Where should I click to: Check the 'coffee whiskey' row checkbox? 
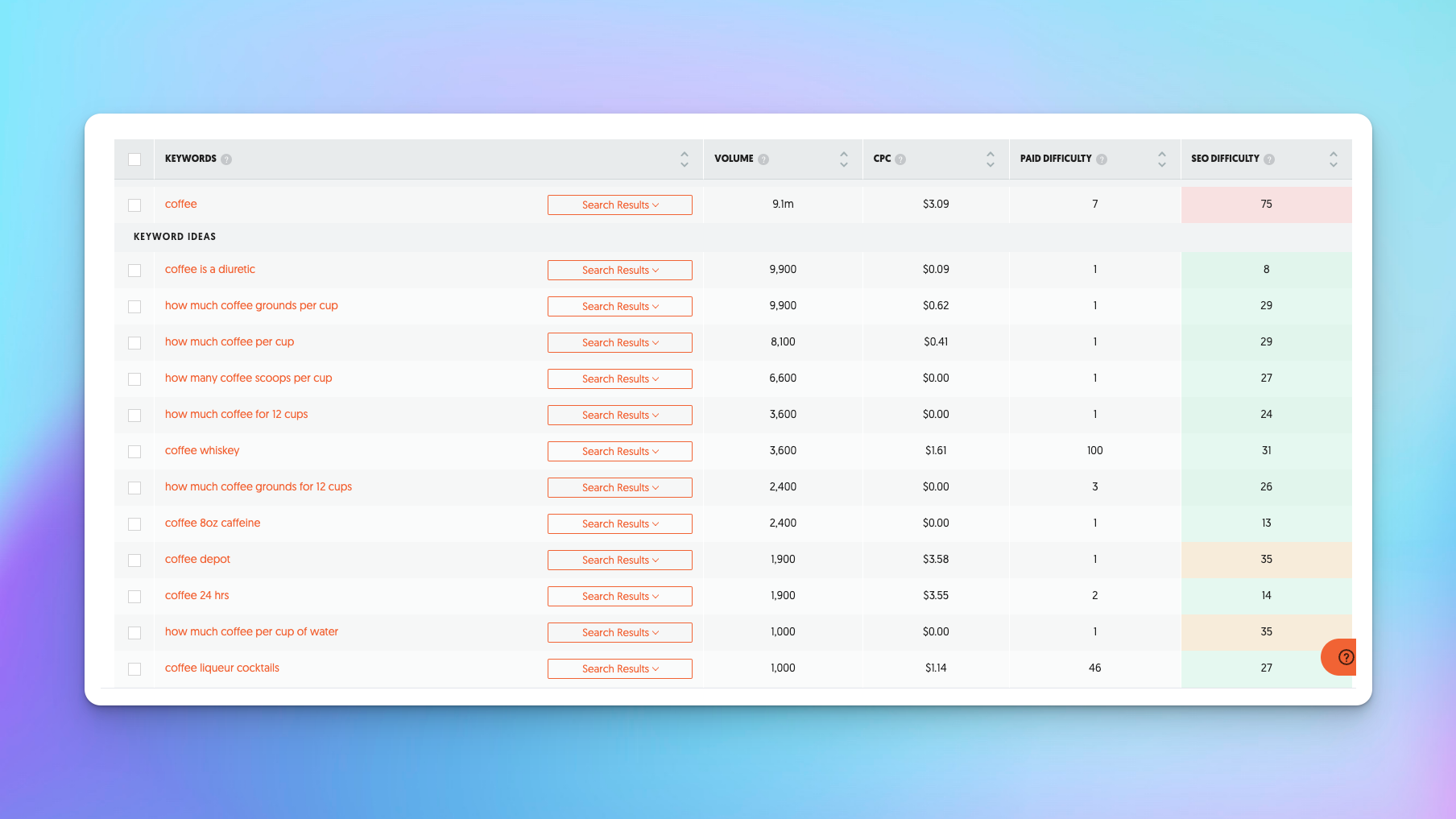click(x=134, y=452)
